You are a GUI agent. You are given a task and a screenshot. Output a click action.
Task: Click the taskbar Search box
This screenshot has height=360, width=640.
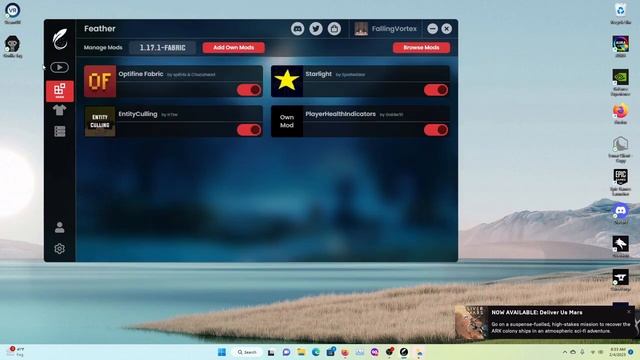[x=247, y=352]
